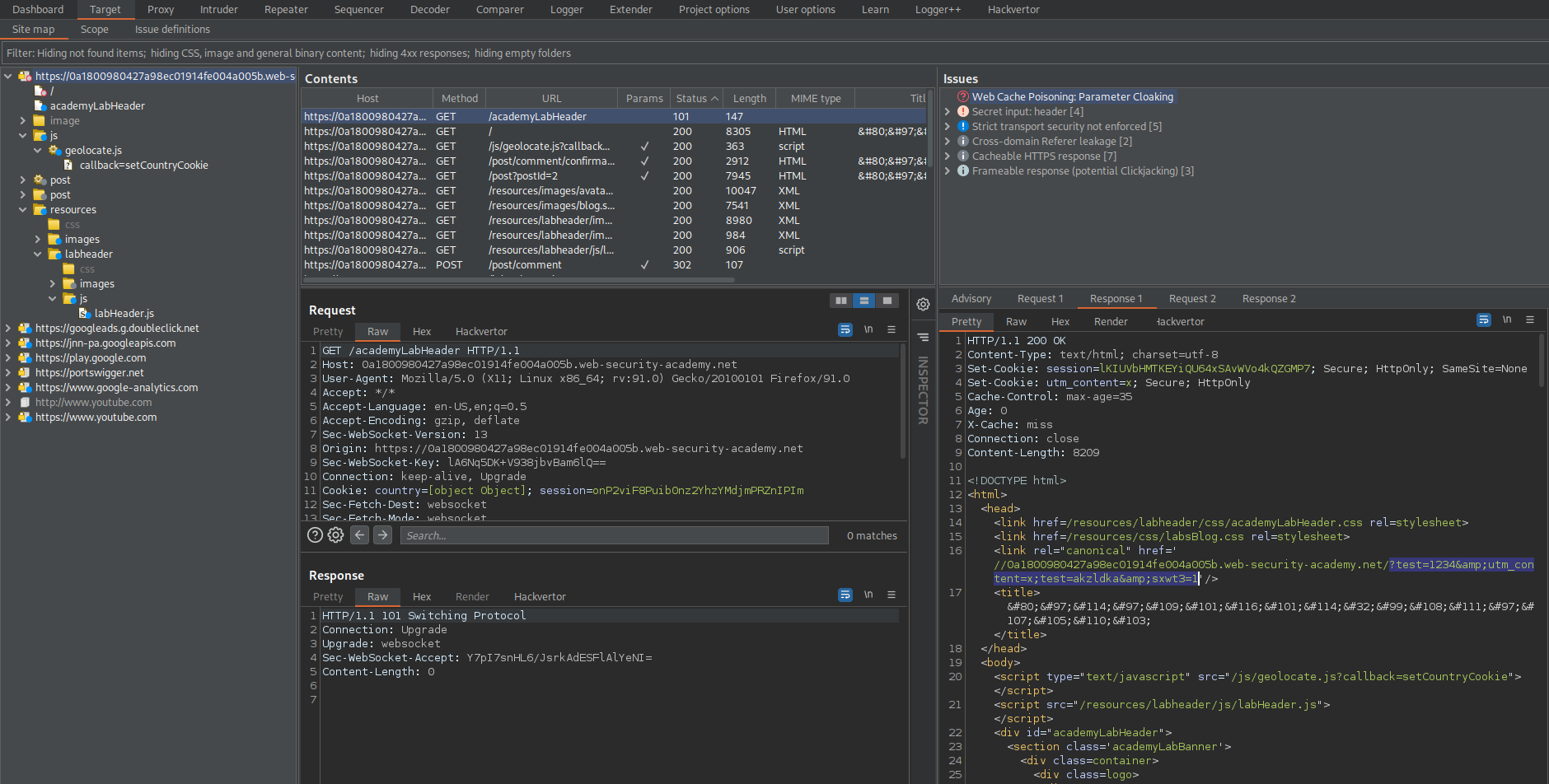Sort contents by Length column
The height and width of the screenshot is (784, 1549).
[x=750, y=99]
